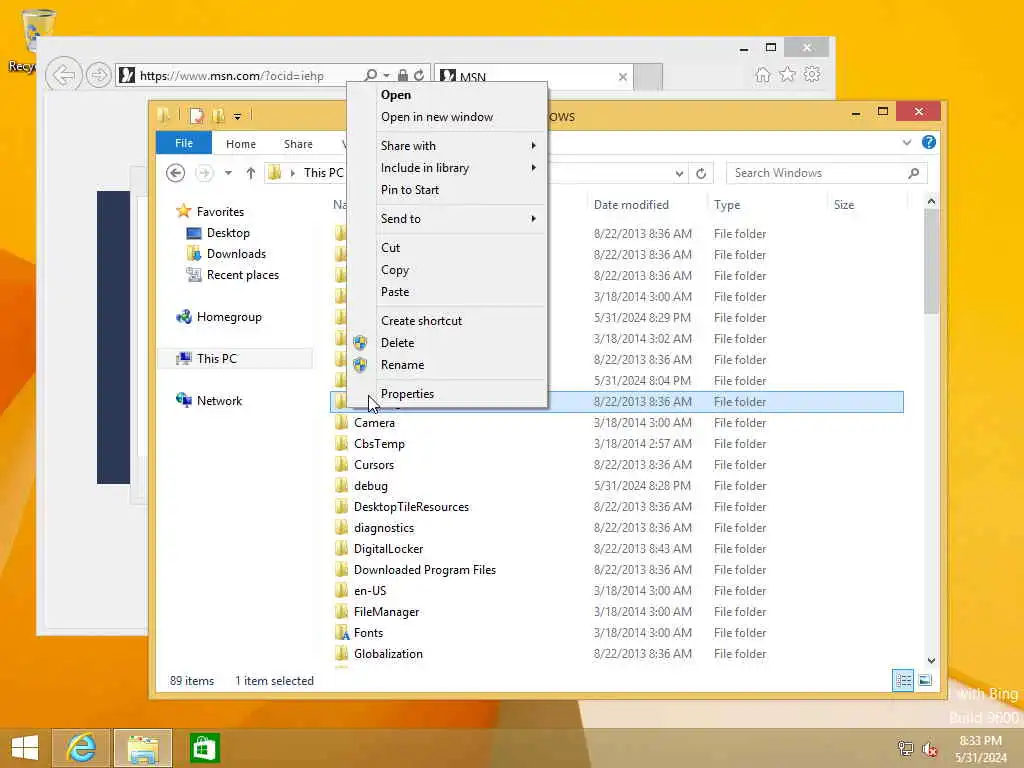Open Properties from the context menu

pos(447,394)
